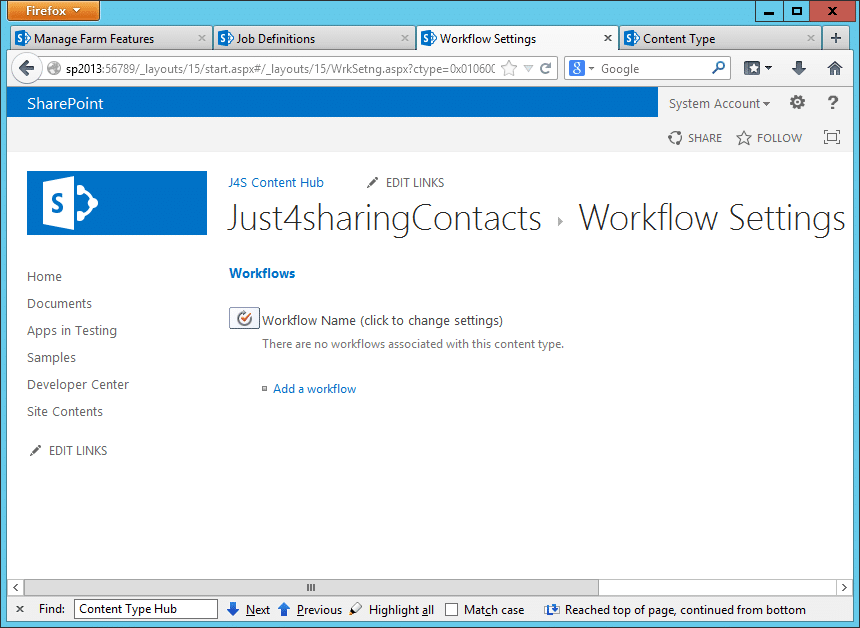Enable the Match case checkbox

[451, 609]
